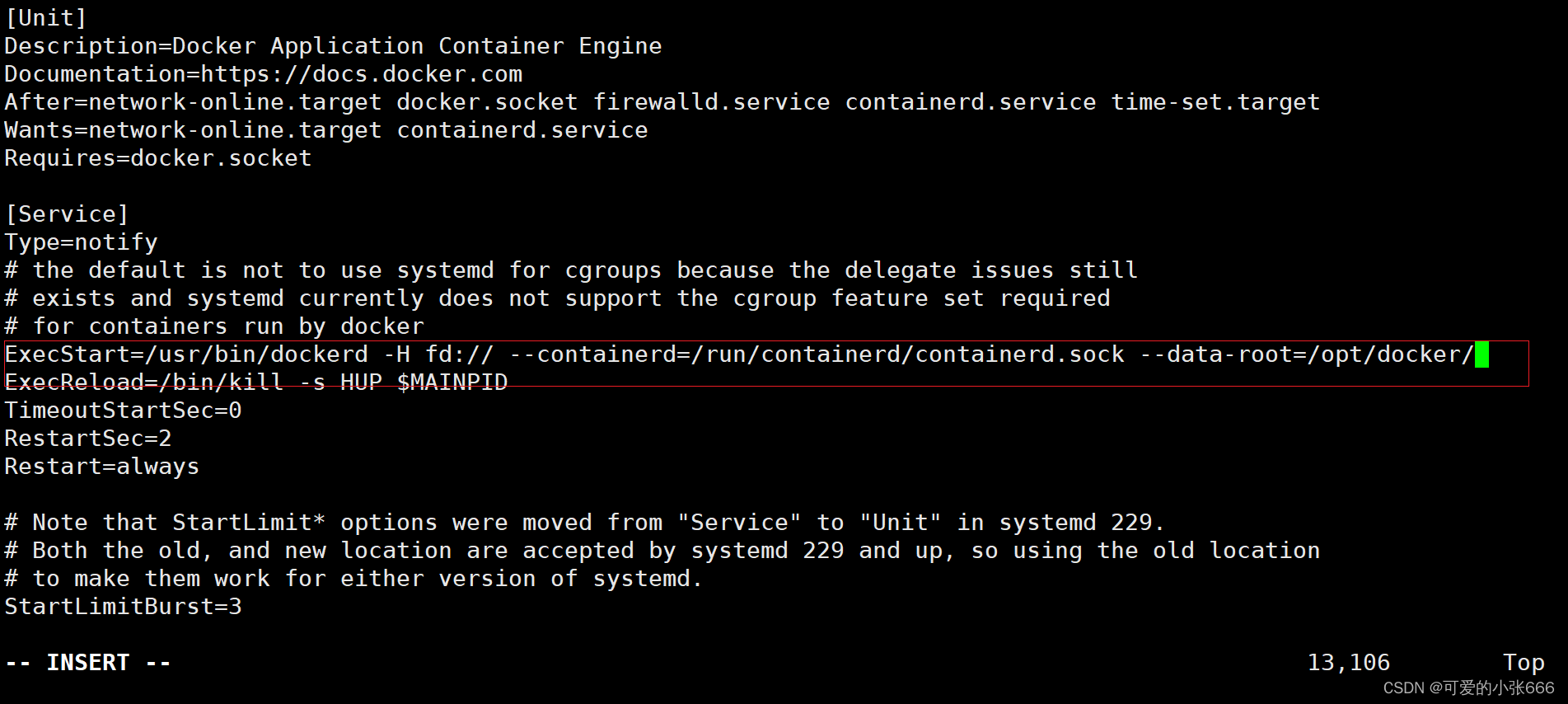Click the -- INSERT -- mode indicator

pyautogui.click(x=88, y=663)
